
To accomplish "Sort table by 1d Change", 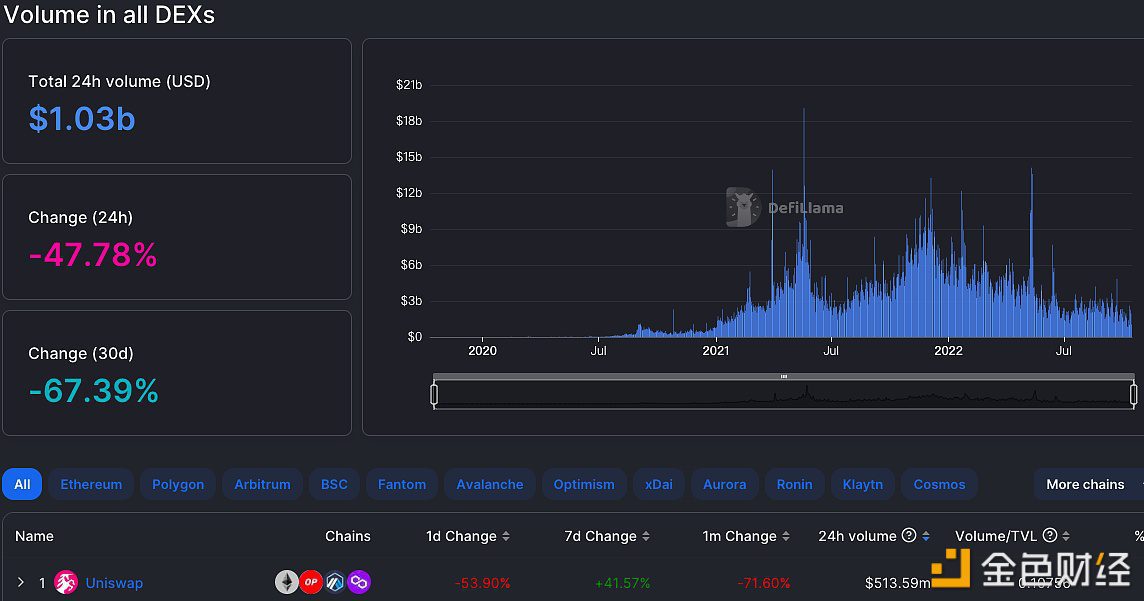I will click(505, 537).
